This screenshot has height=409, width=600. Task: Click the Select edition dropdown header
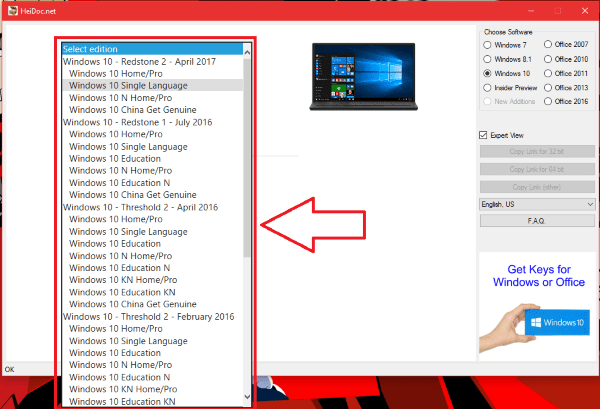(152, 49)
